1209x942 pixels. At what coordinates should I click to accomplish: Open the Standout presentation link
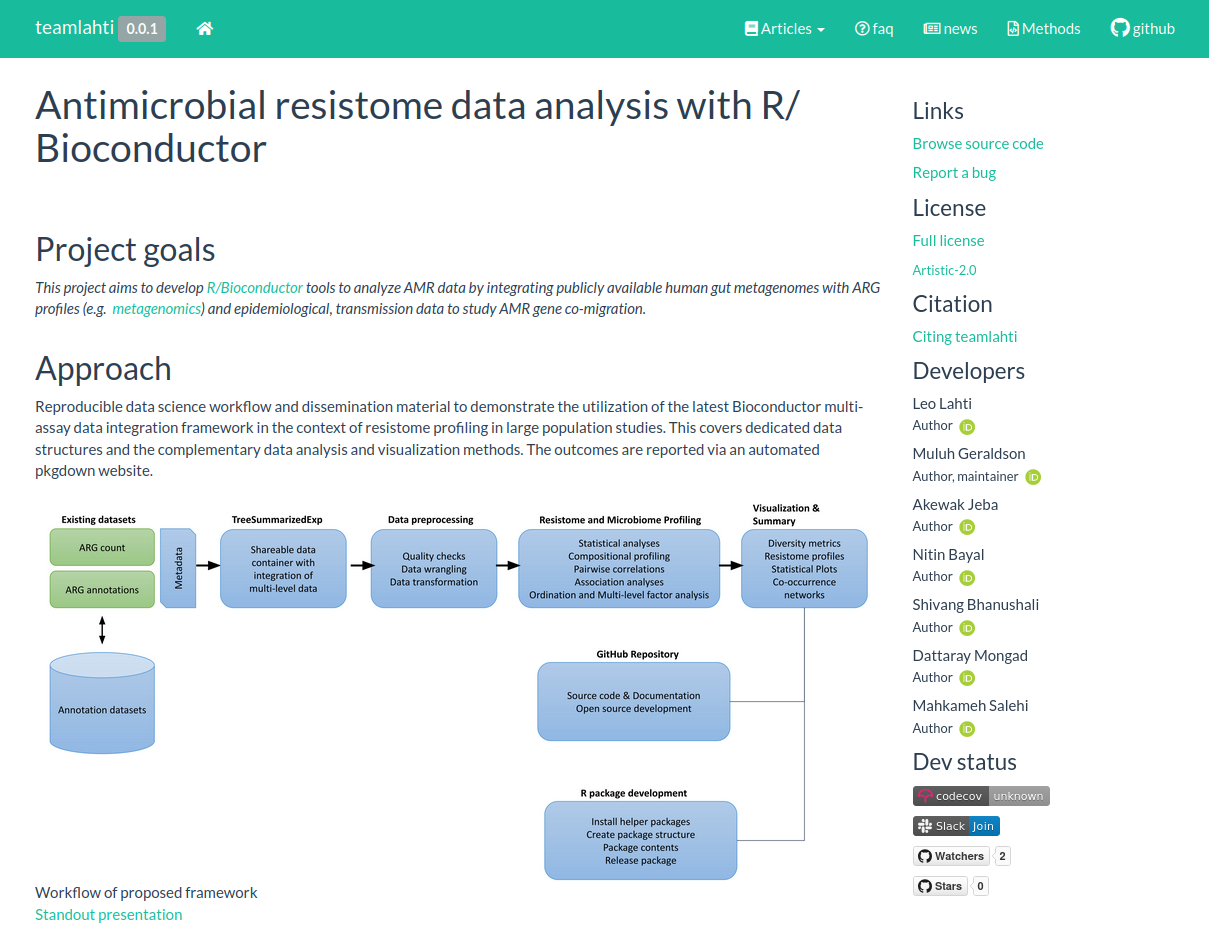click(x=109, y=915)
